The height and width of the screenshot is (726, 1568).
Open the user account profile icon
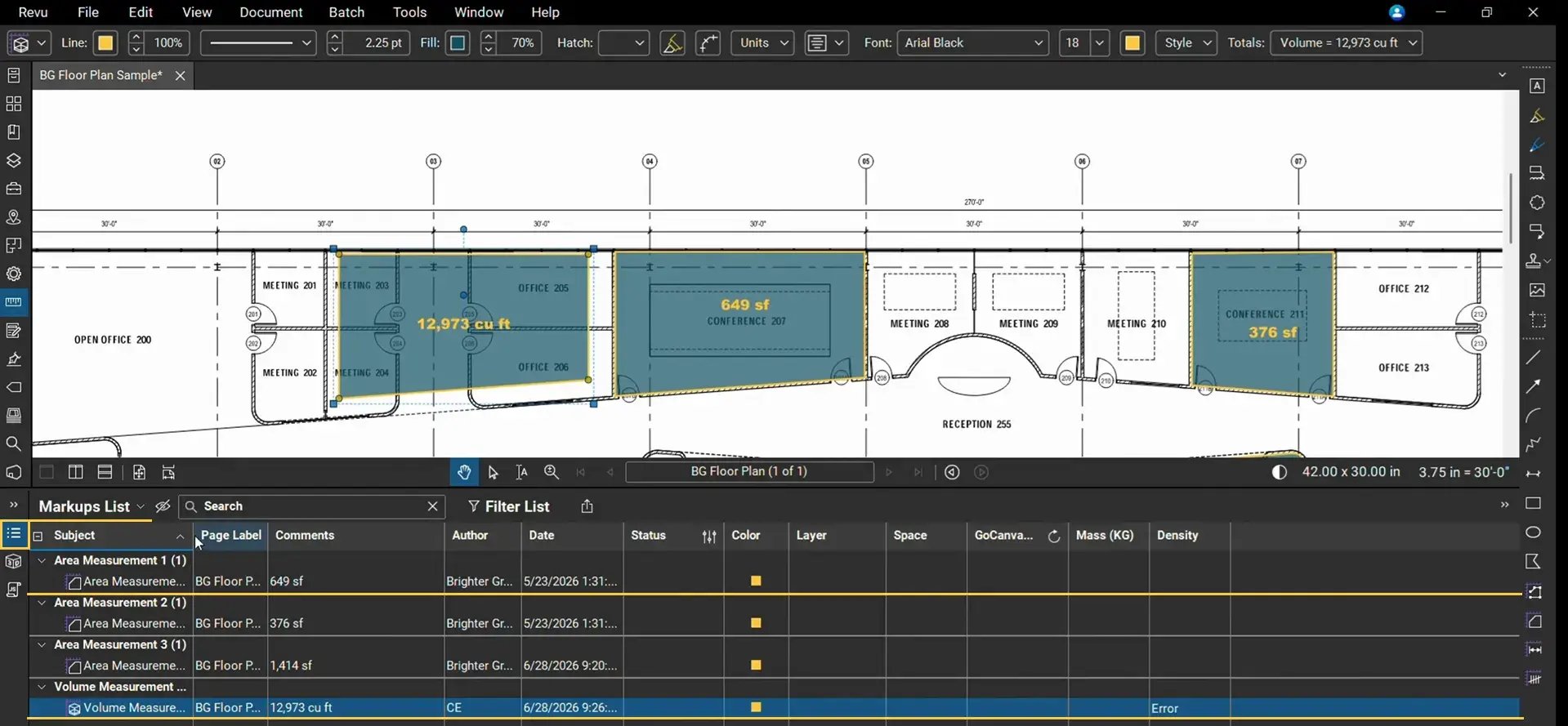tap(1396, 12)
